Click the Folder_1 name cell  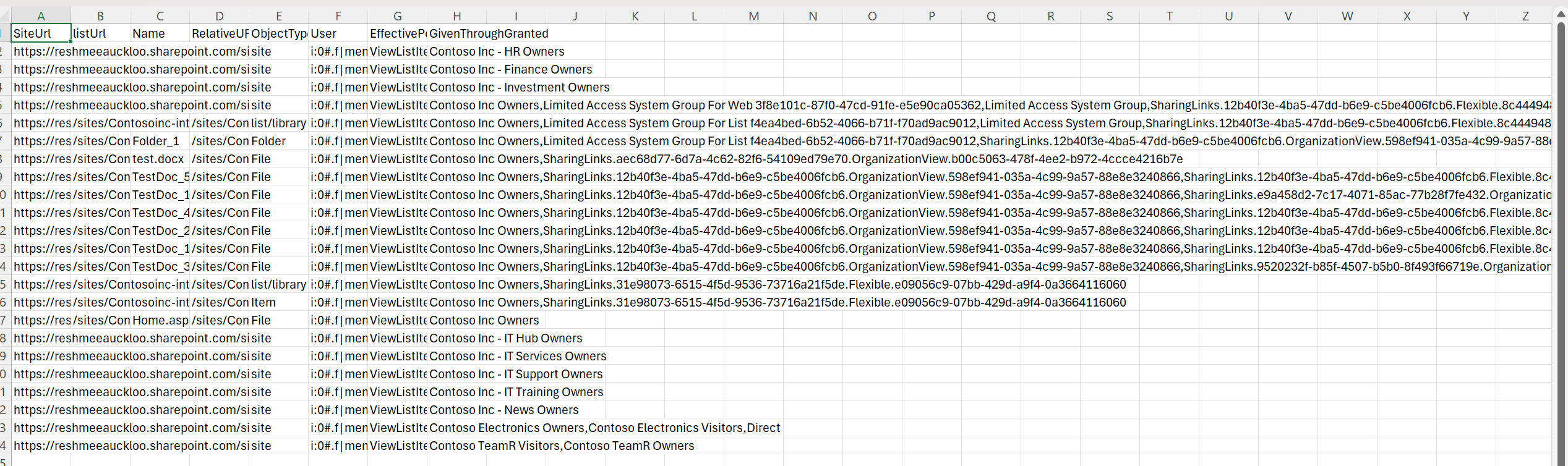coord(160,141)
